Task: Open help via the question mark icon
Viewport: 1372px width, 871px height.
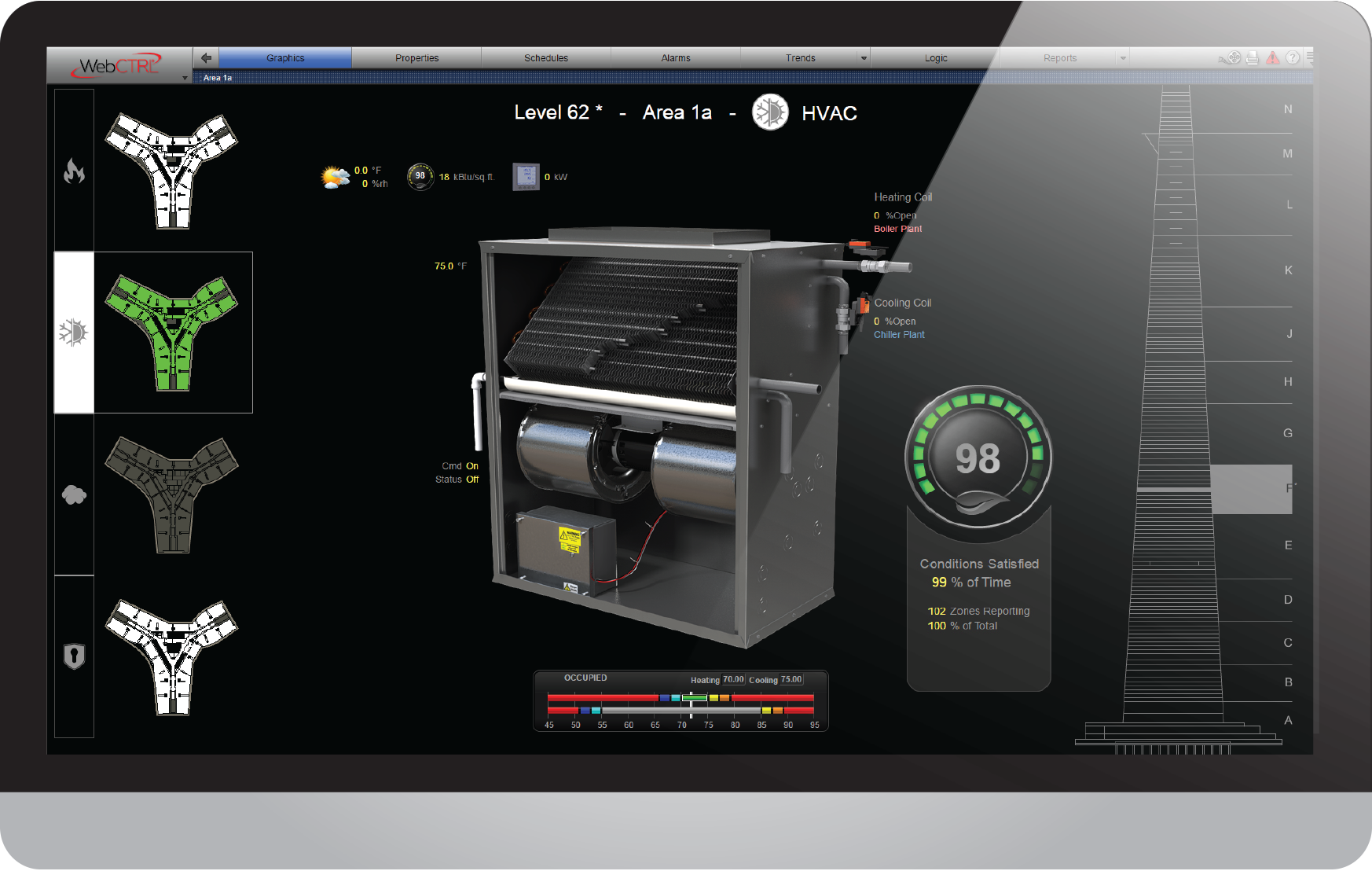Action: click(1293, 57)
